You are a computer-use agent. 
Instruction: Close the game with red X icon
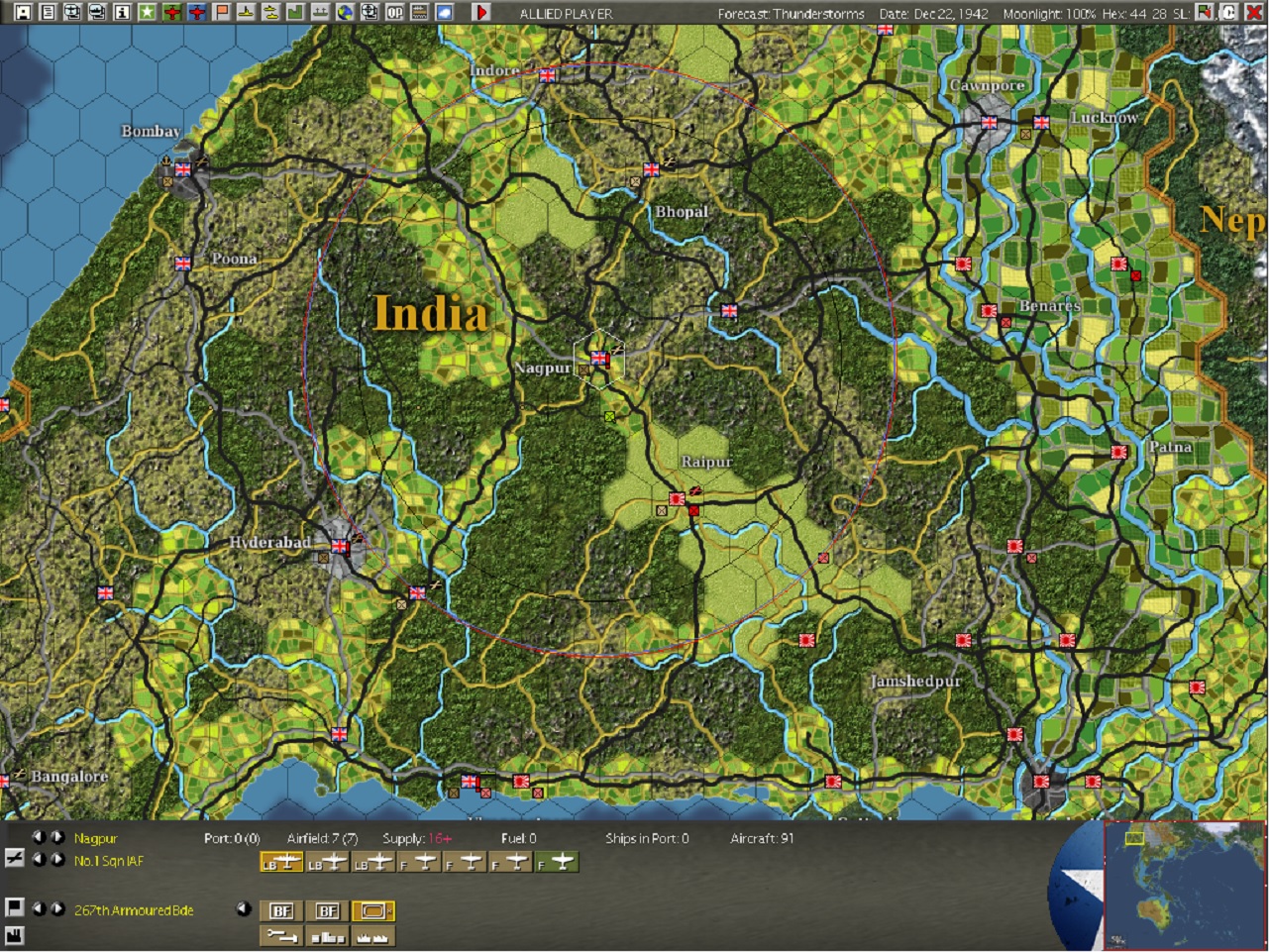coord(1253,12)
